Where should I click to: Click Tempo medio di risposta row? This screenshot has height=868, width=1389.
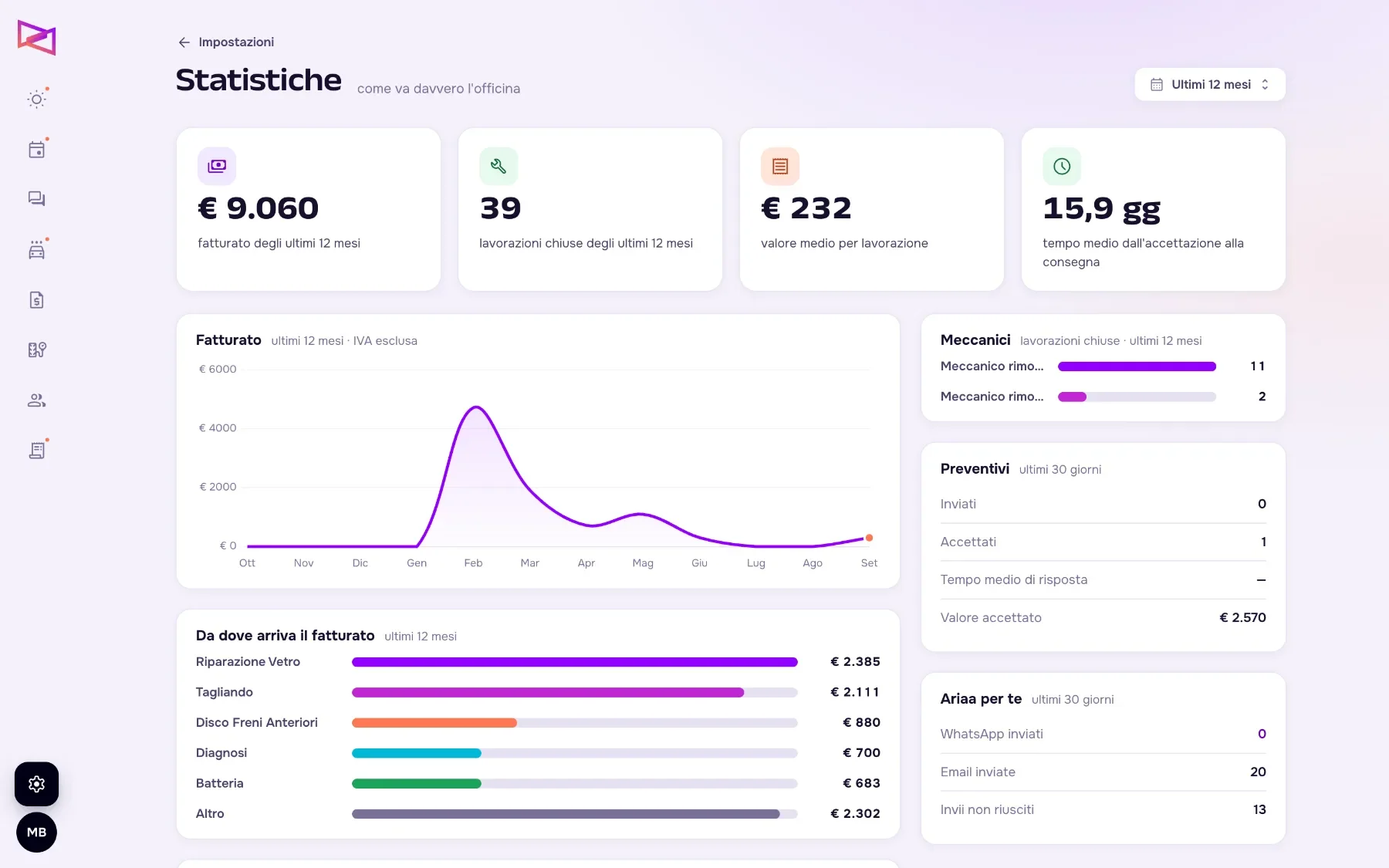pyautogui.click(x=1103, y=579)
